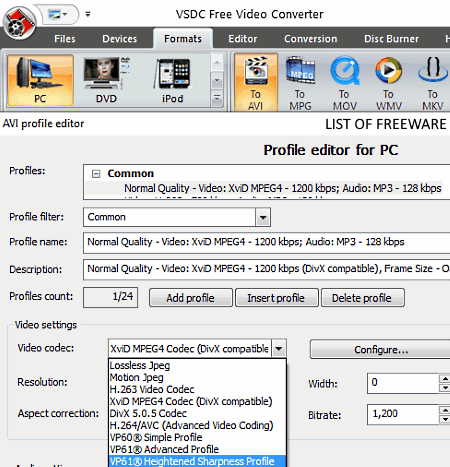Switch to the Formats tab
450x467 pixels.
pos(183,39)
